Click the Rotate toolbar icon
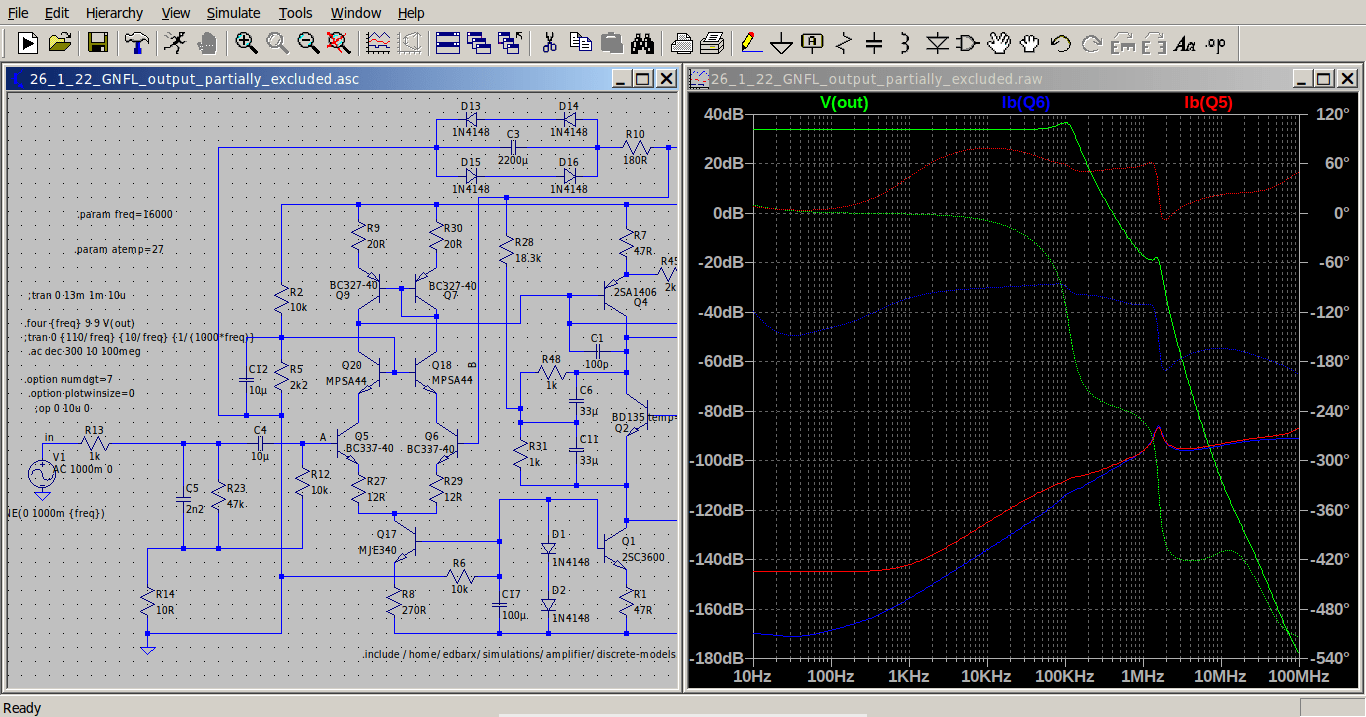 tap(1123, 43)
